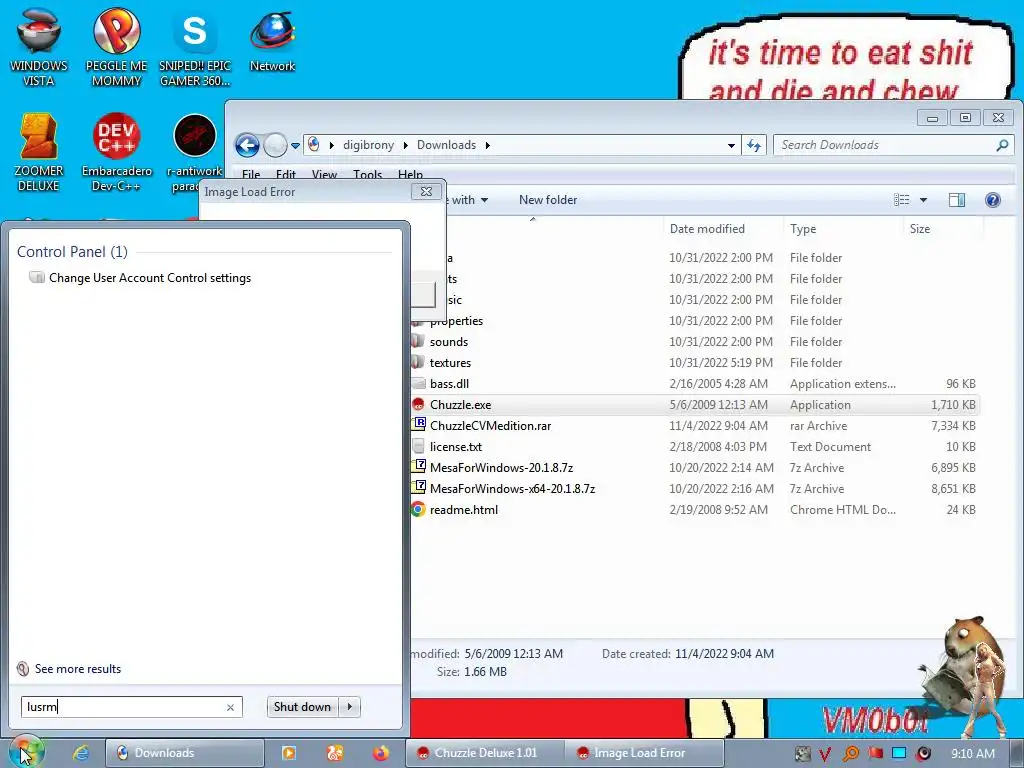The height and width of the screenshot is (768, 1024).
Task: Close the Image Load Error dialog
Action: tap(426, 191)
